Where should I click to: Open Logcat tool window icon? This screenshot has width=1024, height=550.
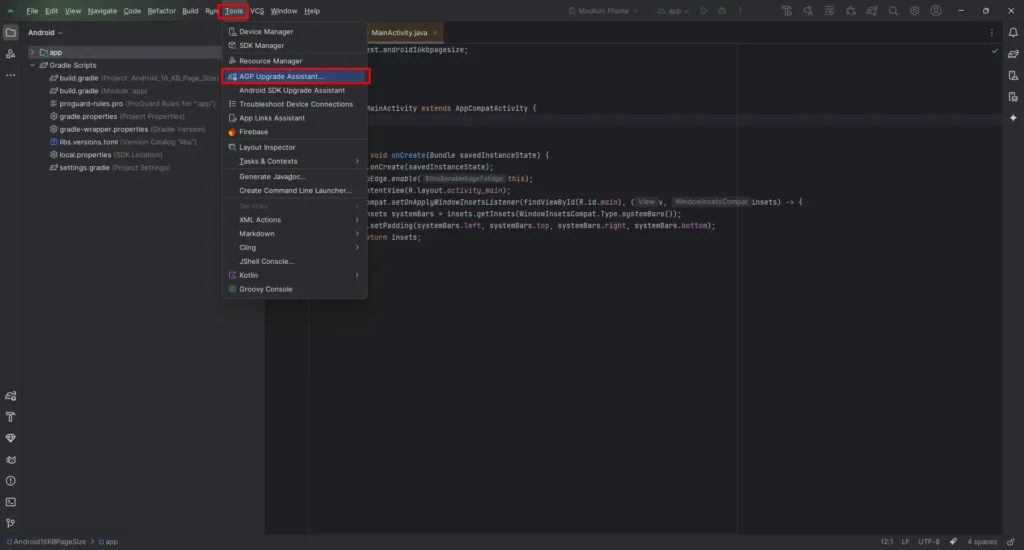[x=10, y=460]
